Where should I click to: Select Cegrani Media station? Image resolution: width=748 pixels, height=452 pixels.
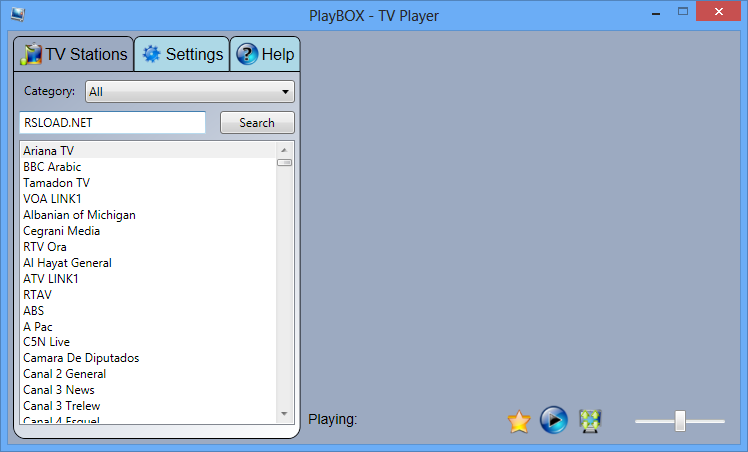coord(148,231)
